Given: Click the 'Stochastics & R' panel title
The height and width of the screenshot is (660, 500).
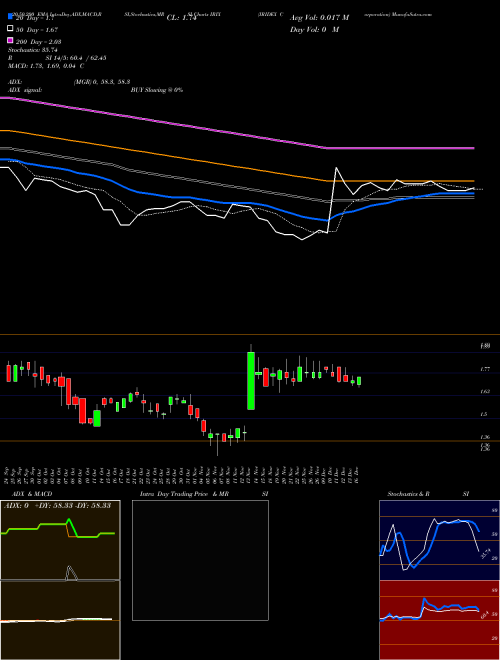Looking at the screenshot, I should click(408, 494).
